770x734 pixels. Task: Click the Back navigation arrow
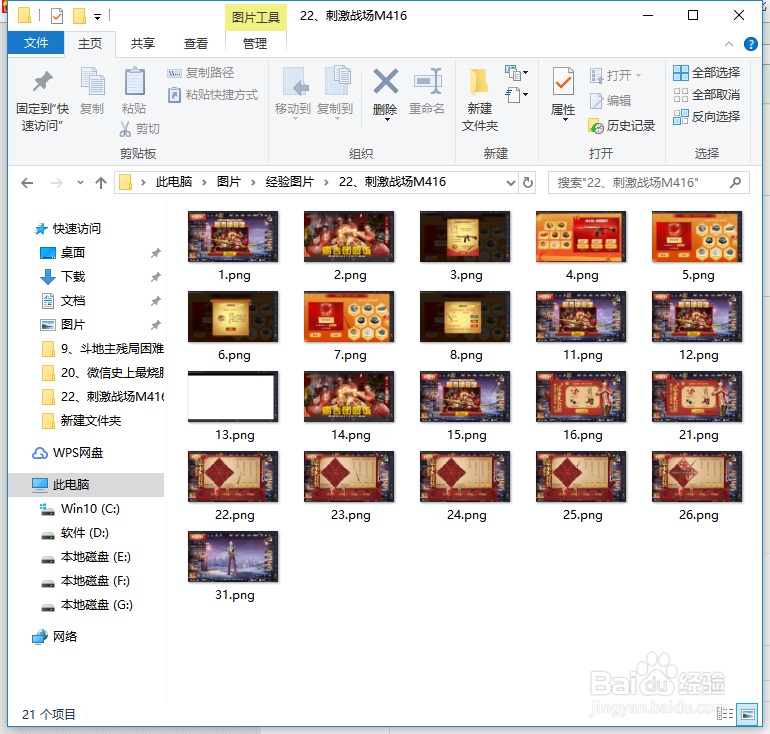27,183
